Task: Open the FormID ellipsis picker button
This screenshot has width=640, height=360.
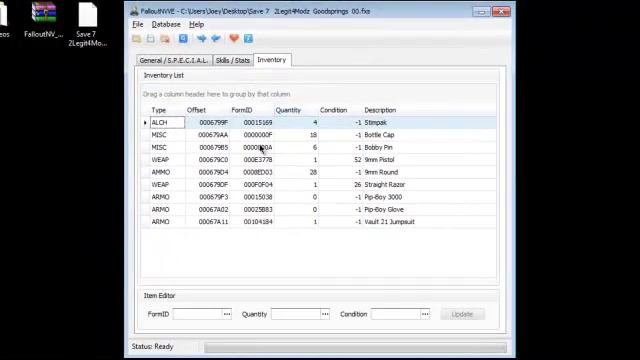Action: coord(227,314)
